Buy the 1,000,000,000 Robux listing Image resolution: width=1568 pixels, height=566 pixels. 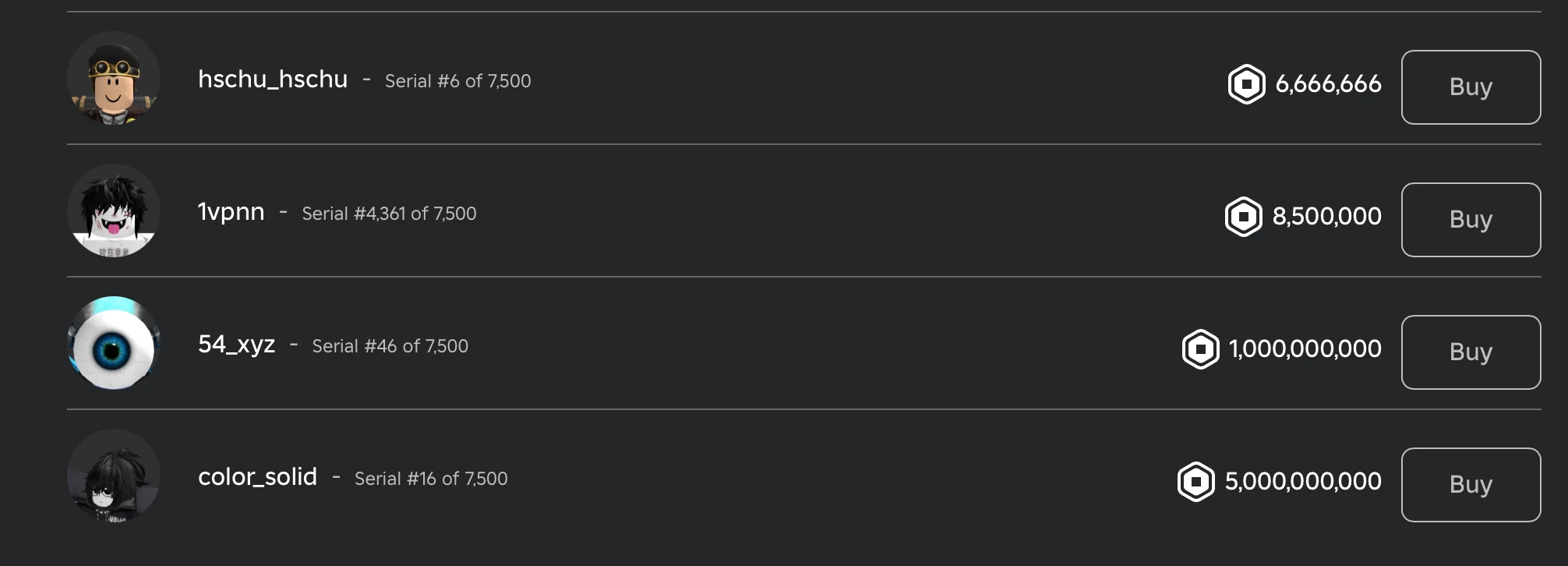[1471, 352]
